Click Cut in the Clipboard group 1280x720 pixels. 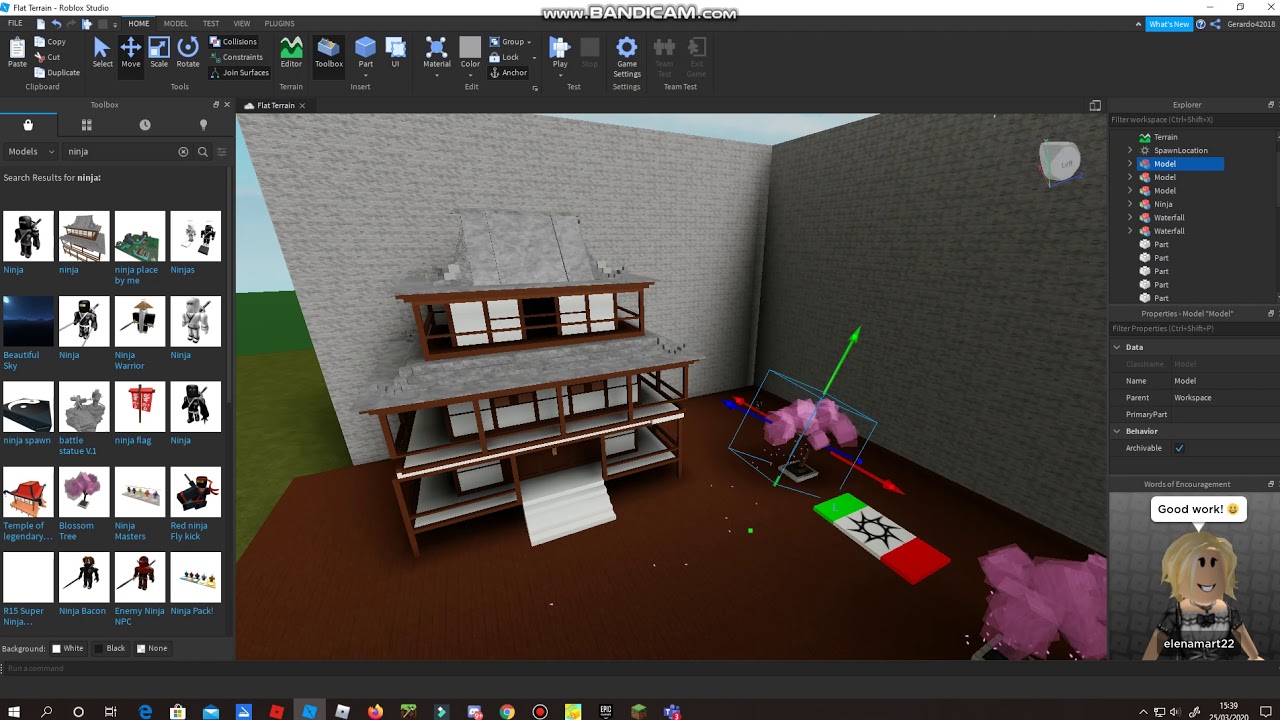click(x=48, y=57)
